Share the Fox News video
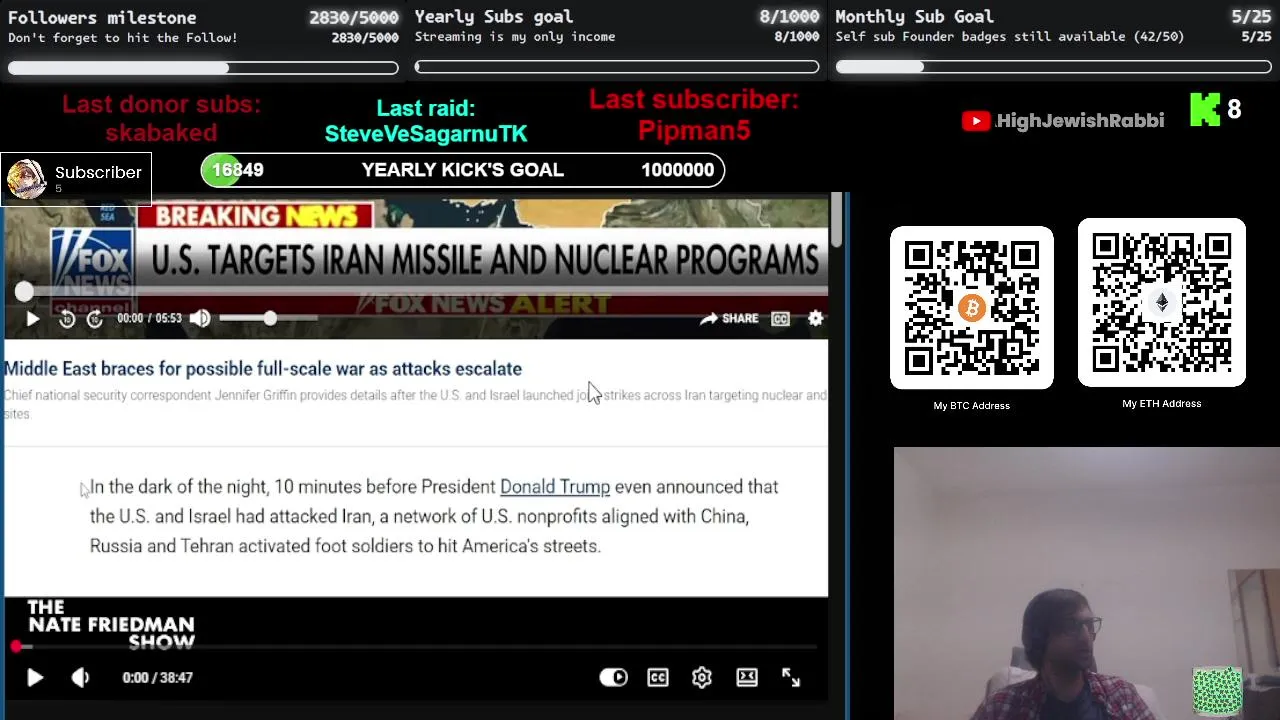The width and height of the screenshot is (1280, 720). click(x=729, y=318)
